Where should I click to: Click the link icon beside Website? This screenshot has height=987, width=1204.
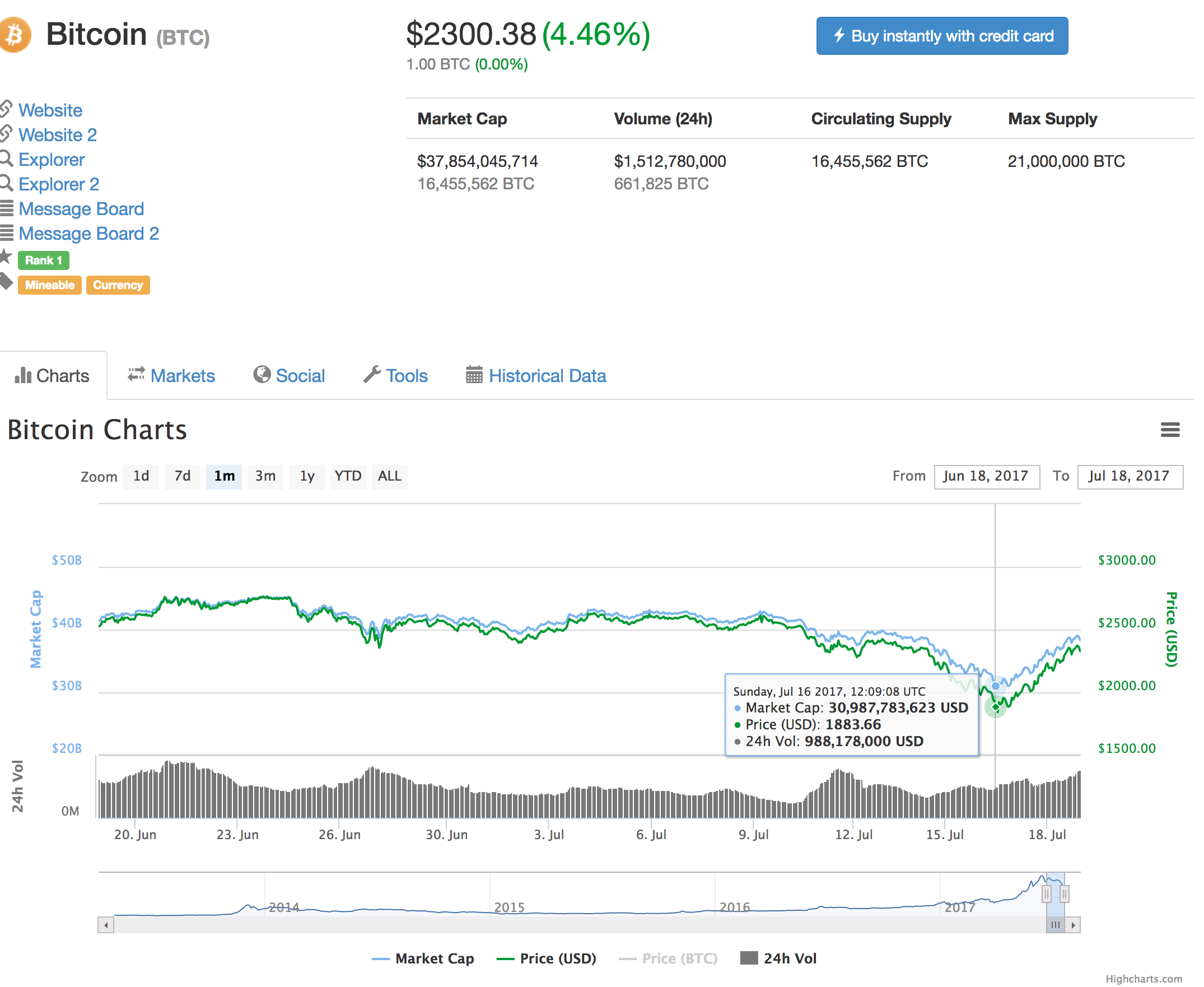point(6,108)
